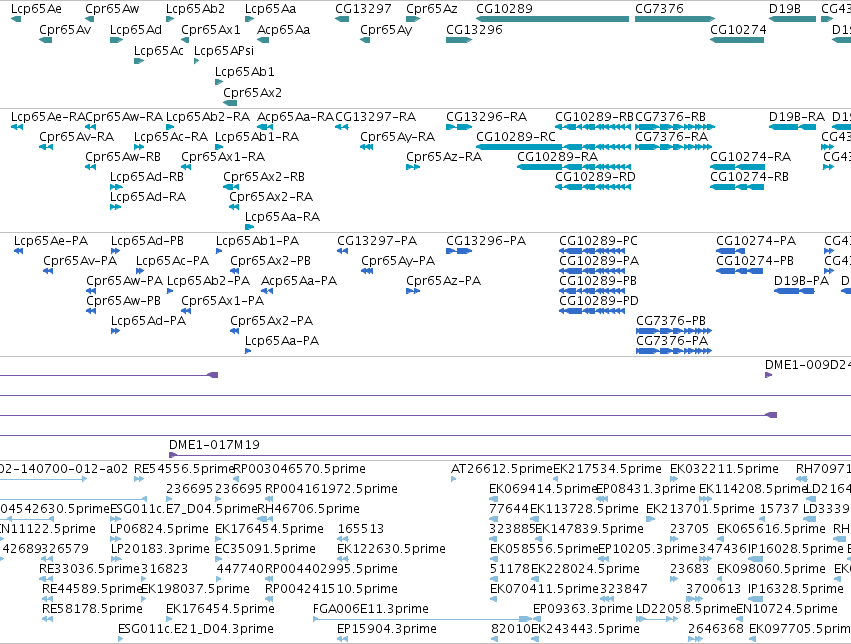The image size is (851, 644).
Task: Select the EK243443.5prime EST label
Action: tap(585, 629)
